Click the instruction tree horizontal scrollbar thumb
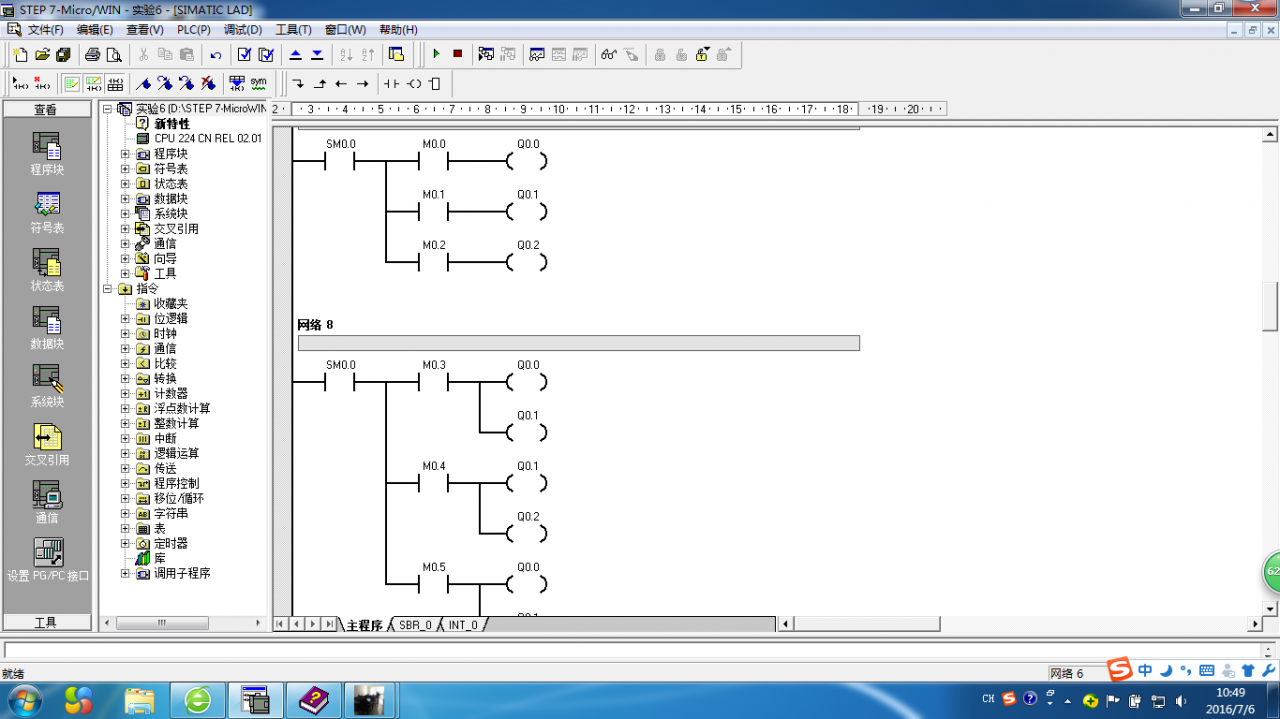 coord(161,624)
